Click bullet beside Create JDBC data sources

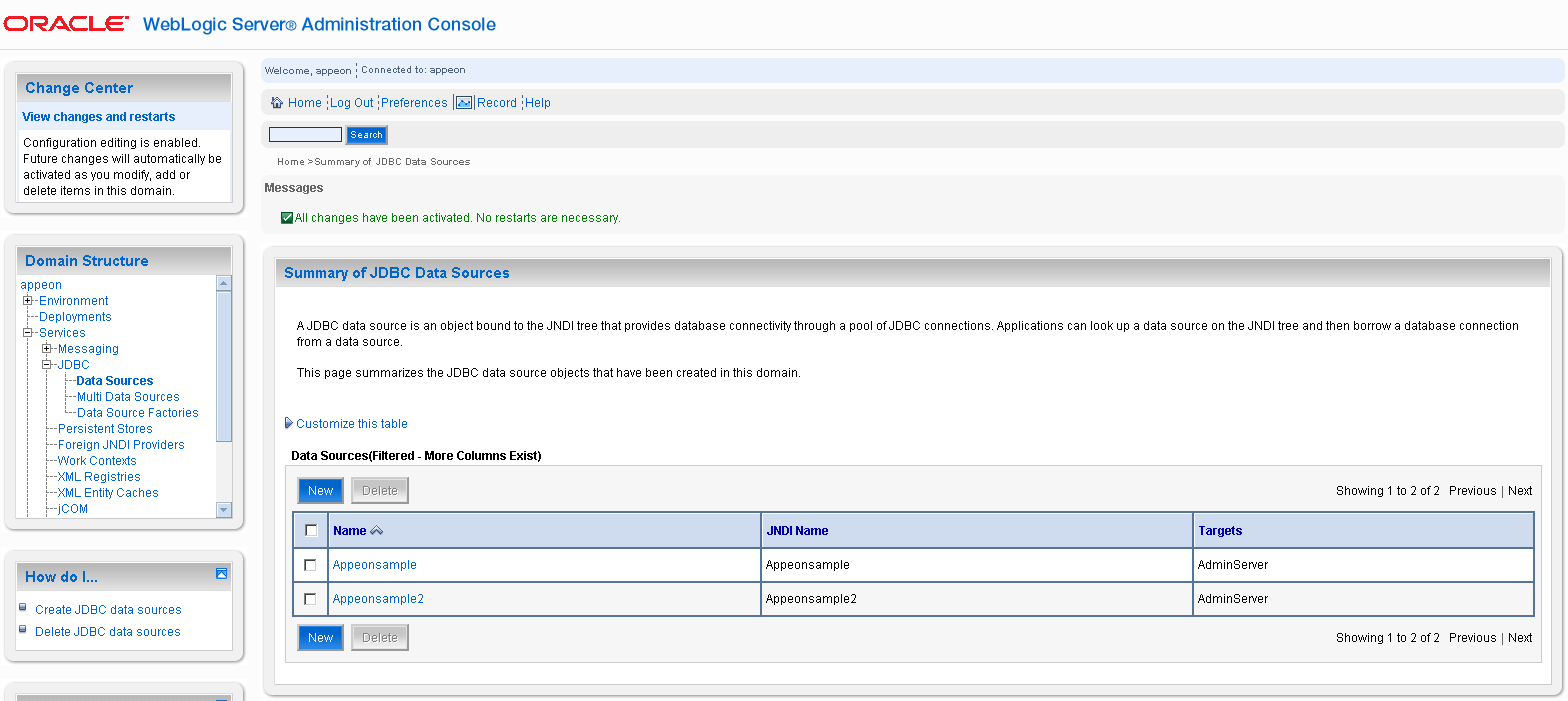[x=23, y=607]
